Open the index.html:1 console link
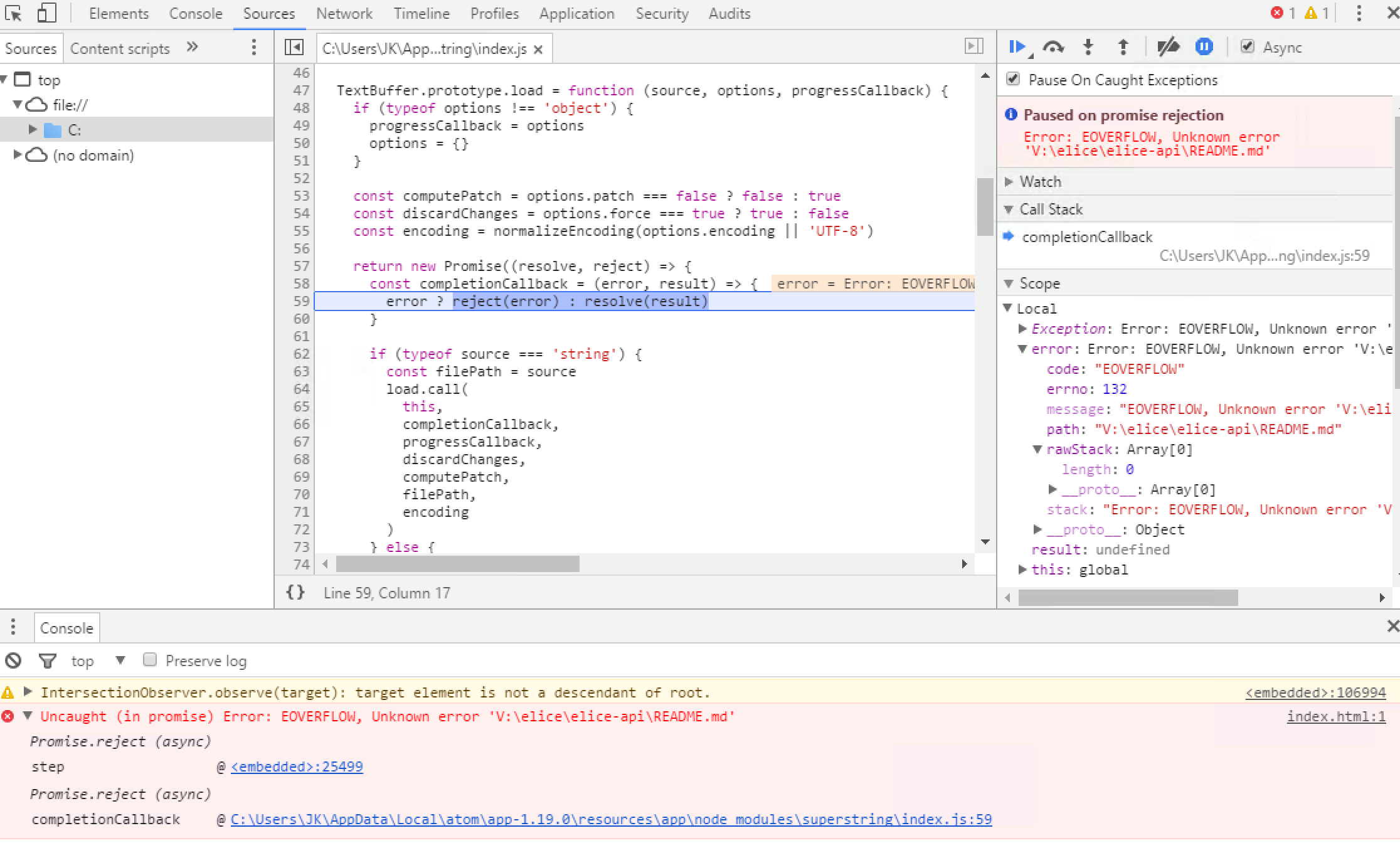The image size is (1400, 843). coord(1336,716)
